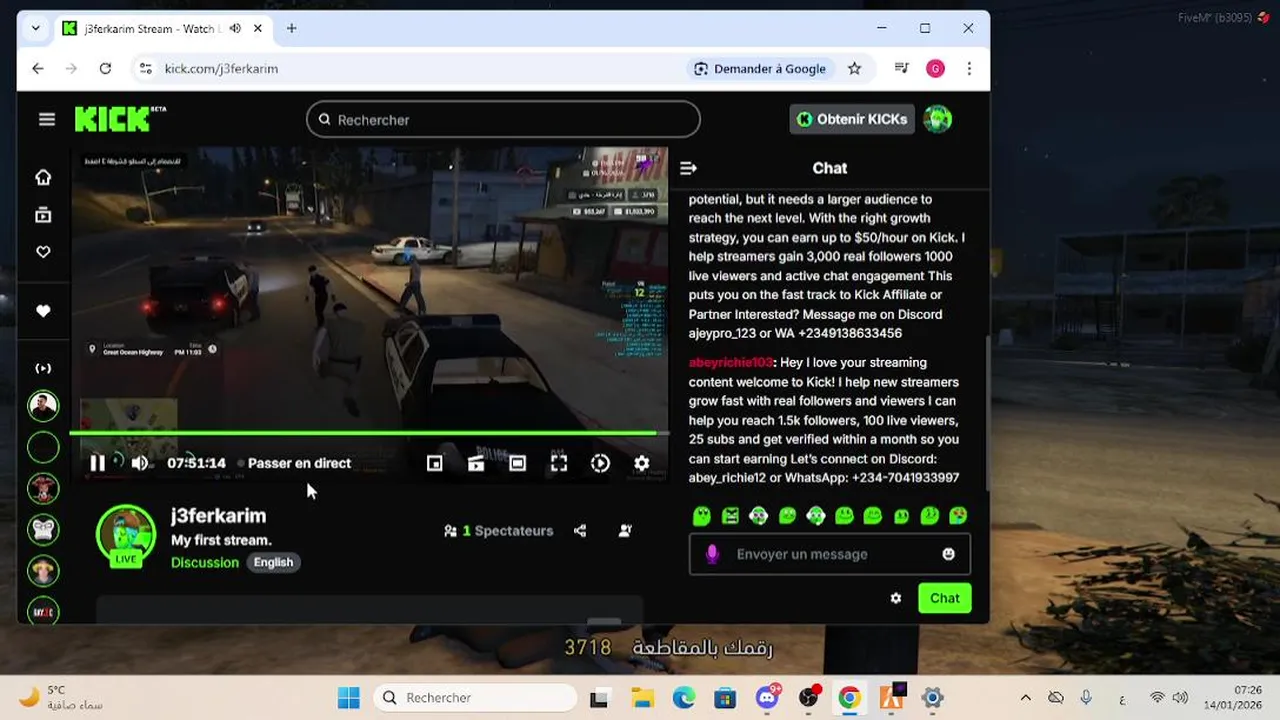Open Windows Start menu
Screen dimensions: 1280x720
[x=348, y=697]
